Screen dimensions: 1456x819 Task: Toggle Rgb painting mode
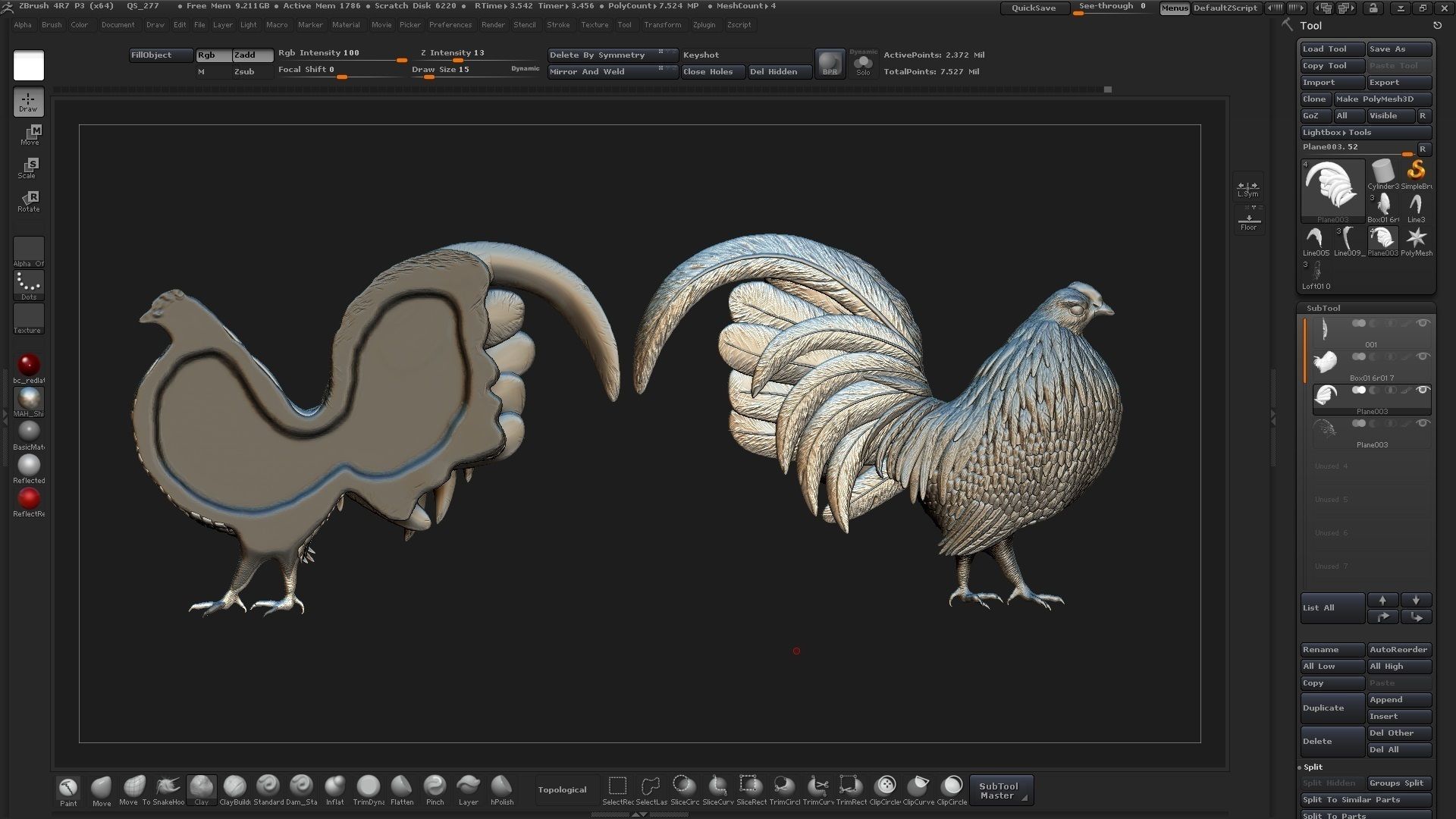(x=213, y=55)
